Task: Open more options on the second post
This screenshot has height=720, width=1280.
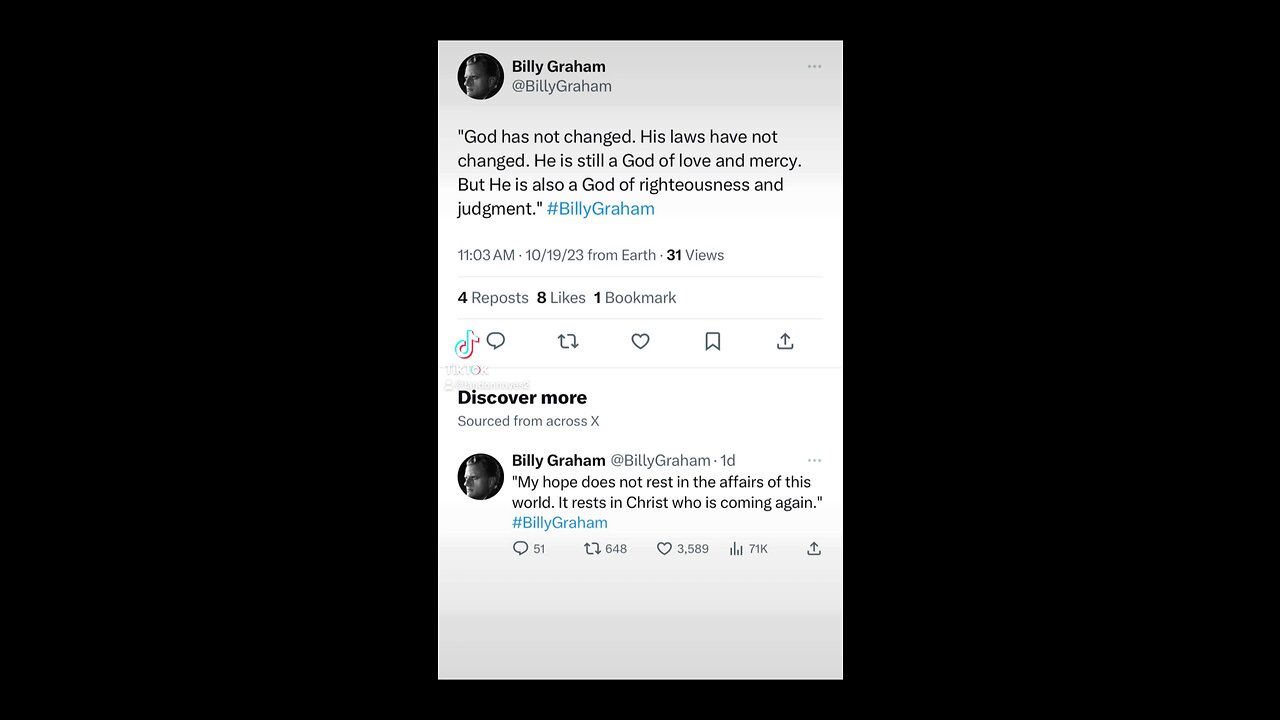Action: [814, 461]
